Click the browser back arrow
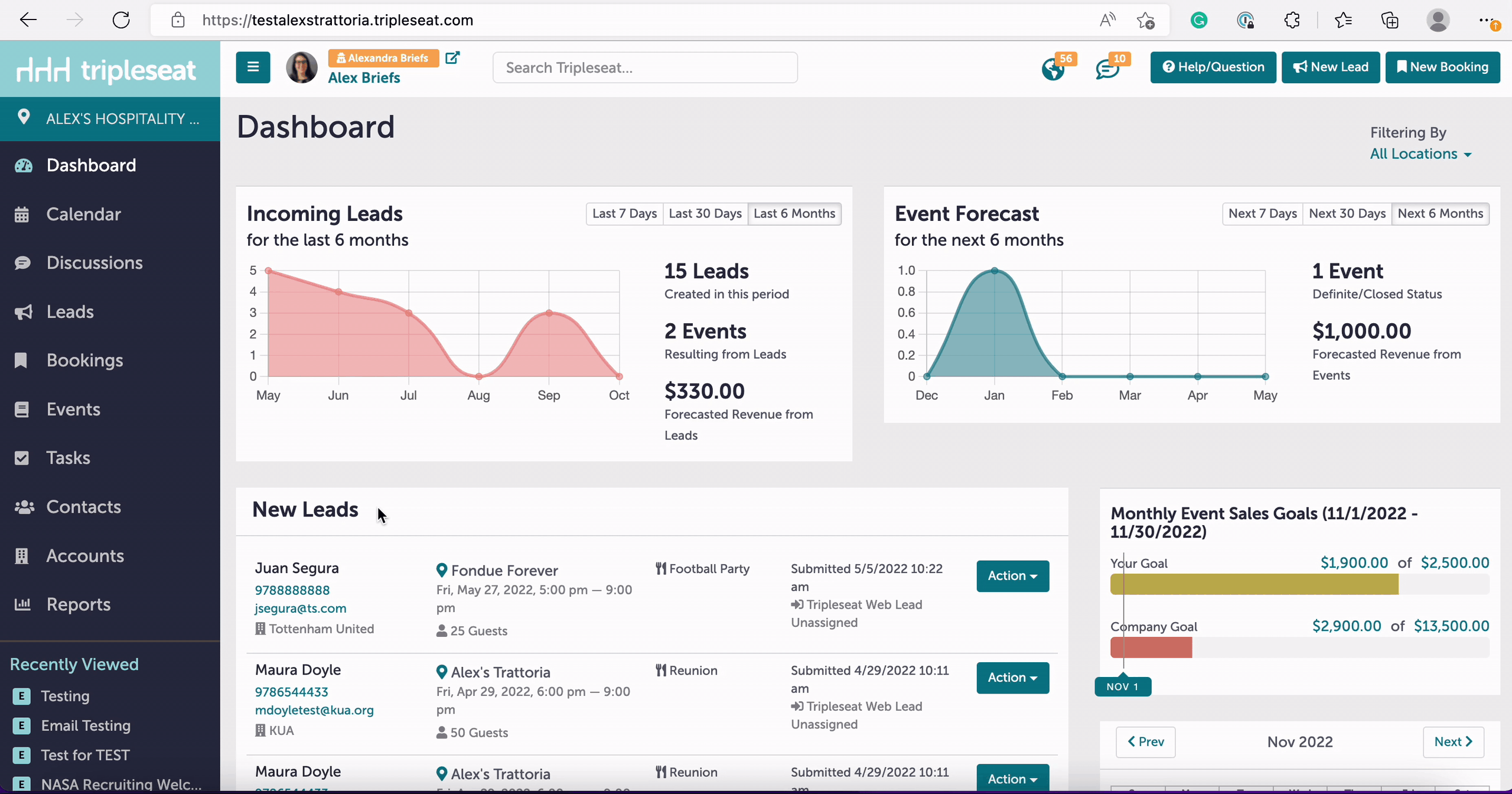Screen dimensions: 1512x794 (28, 20)
